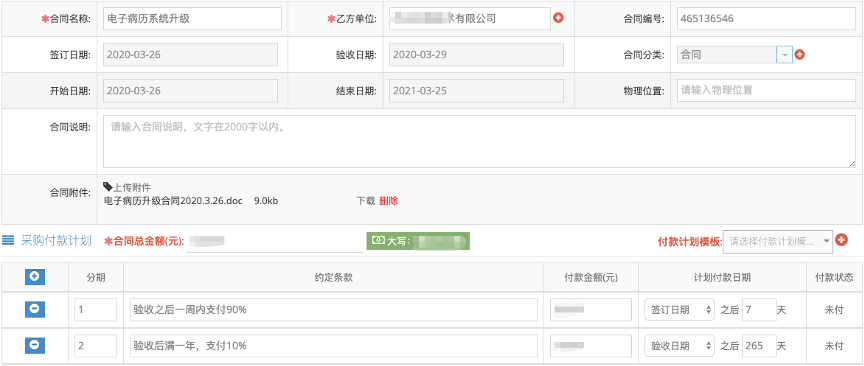Add payment row with blue plus button

tap(34, 277)
